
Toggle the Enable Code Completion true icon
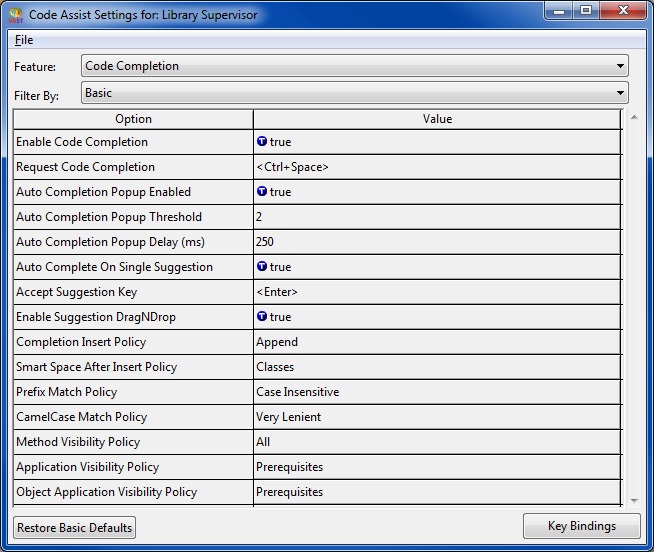coord(262,142)
